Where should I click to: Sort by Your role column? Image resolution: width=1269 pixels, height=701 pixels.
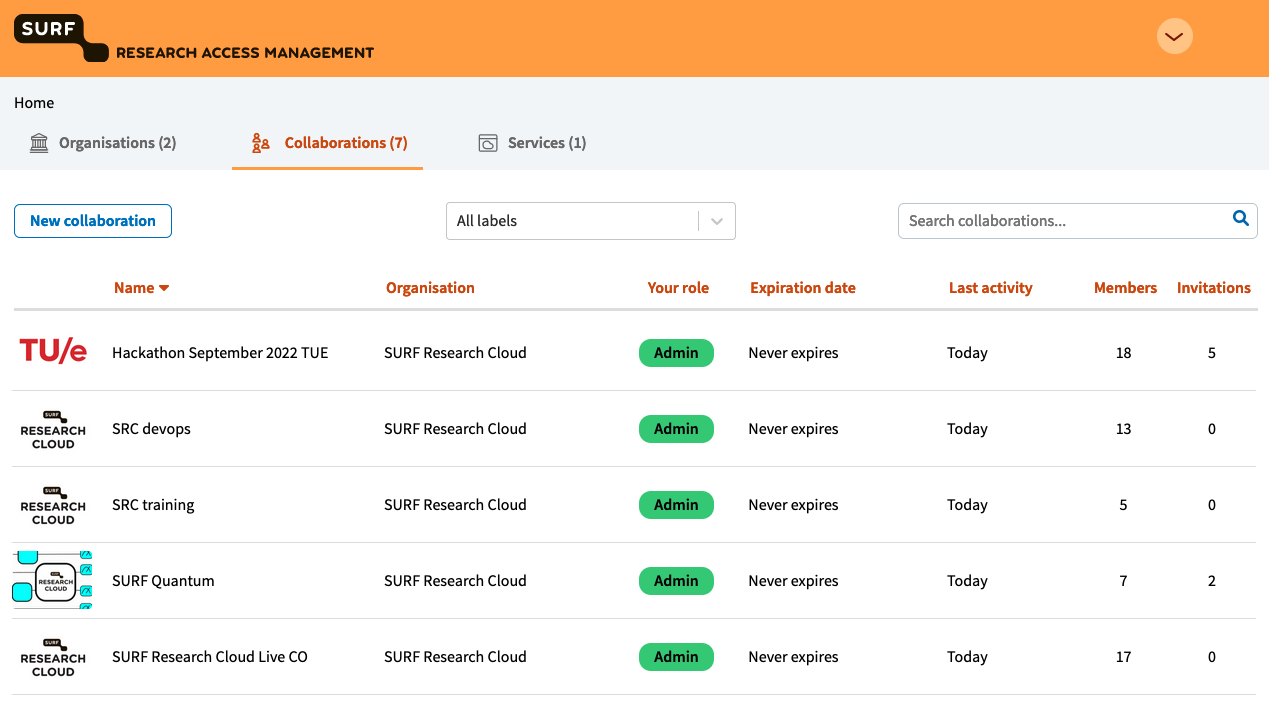click(x=678, y=288)
